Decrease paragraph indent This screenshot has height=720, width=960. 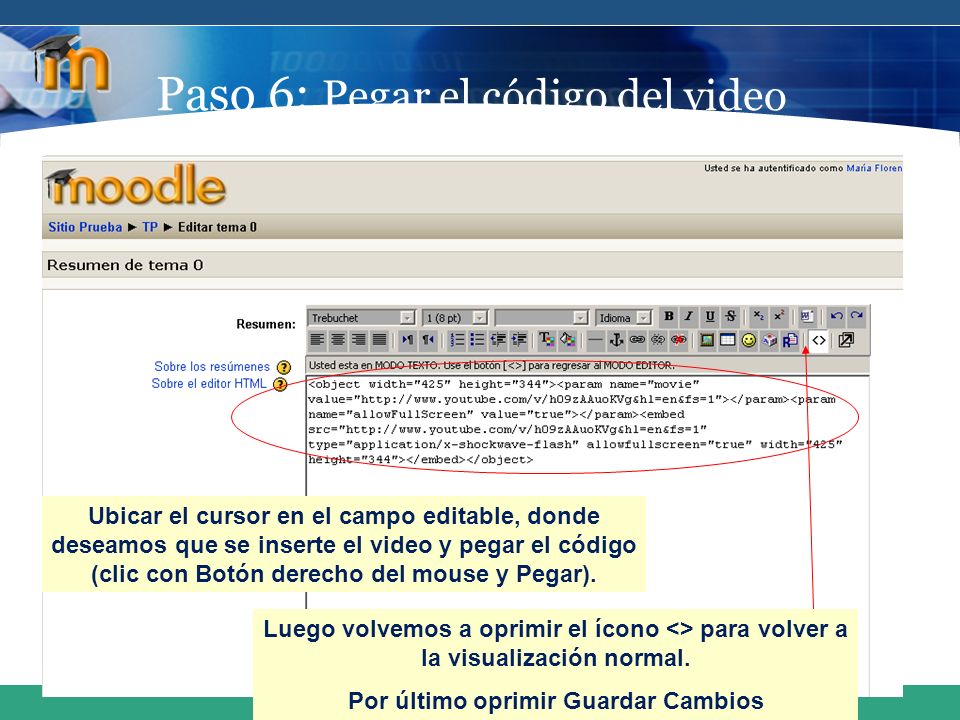498,340
